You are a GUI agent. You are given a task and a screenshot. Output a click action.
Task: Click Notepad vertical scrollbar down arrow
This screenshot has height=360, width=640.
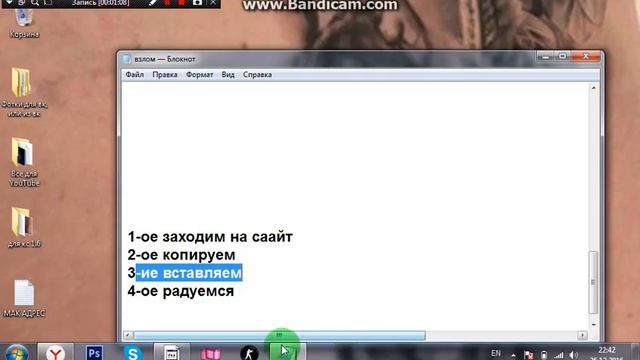click(593, 324)
